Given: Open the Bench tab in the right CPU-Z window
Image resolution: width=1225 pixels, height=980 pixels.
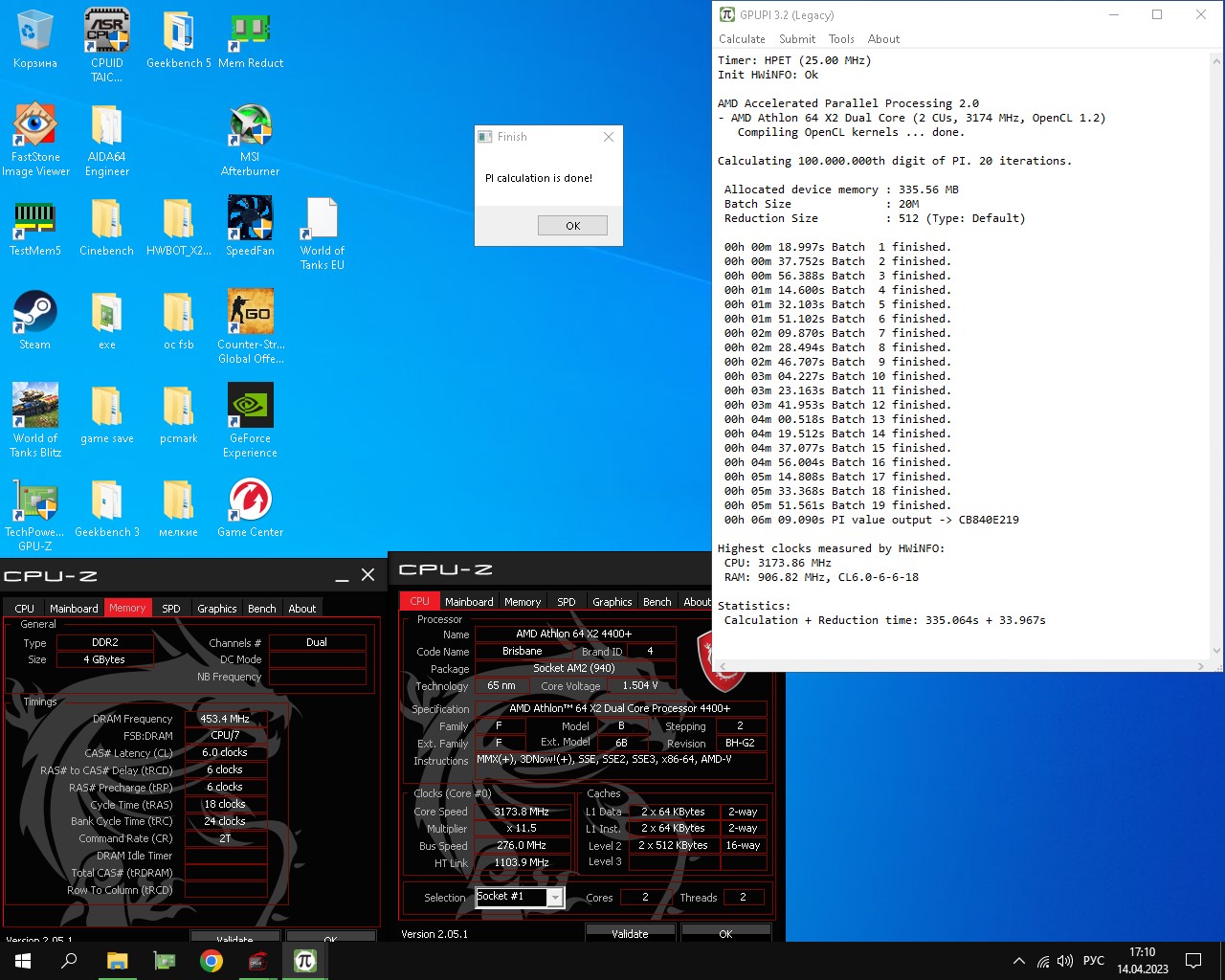Looking at the screenshot, I should click(657, 602).
